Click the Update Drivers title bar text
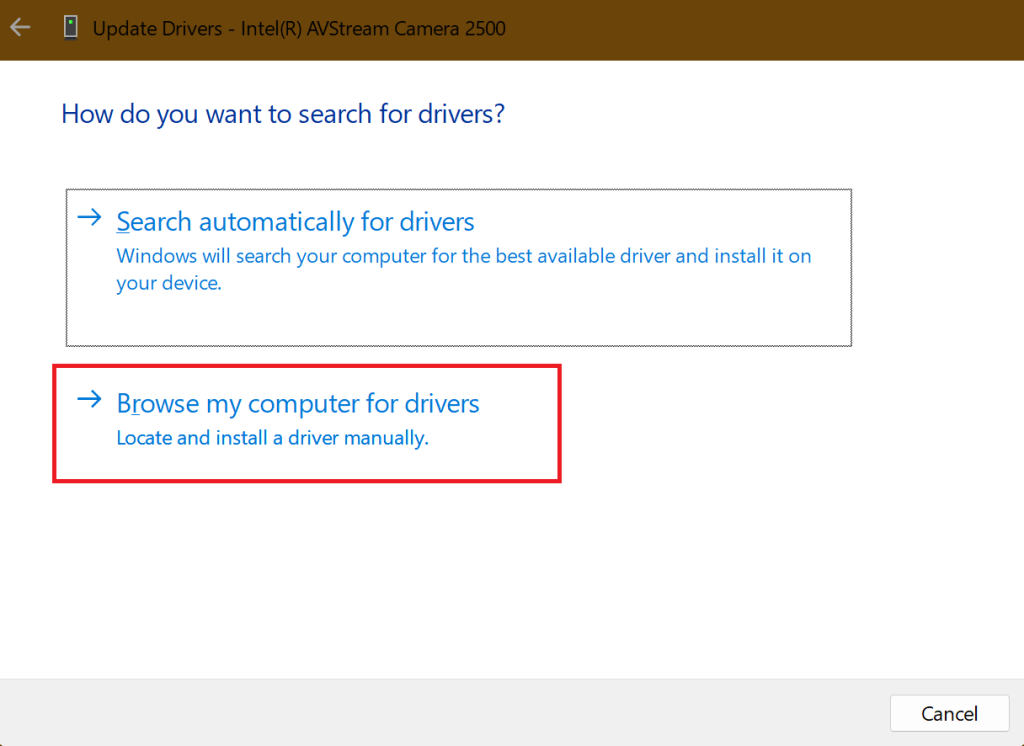 point(297,28)
